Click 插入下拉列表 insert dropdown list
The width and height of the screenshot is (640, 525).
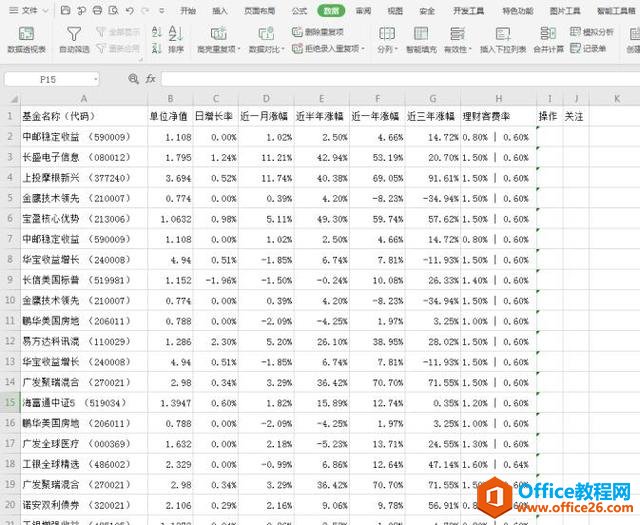pyautogui.click(x=503, y=40)
